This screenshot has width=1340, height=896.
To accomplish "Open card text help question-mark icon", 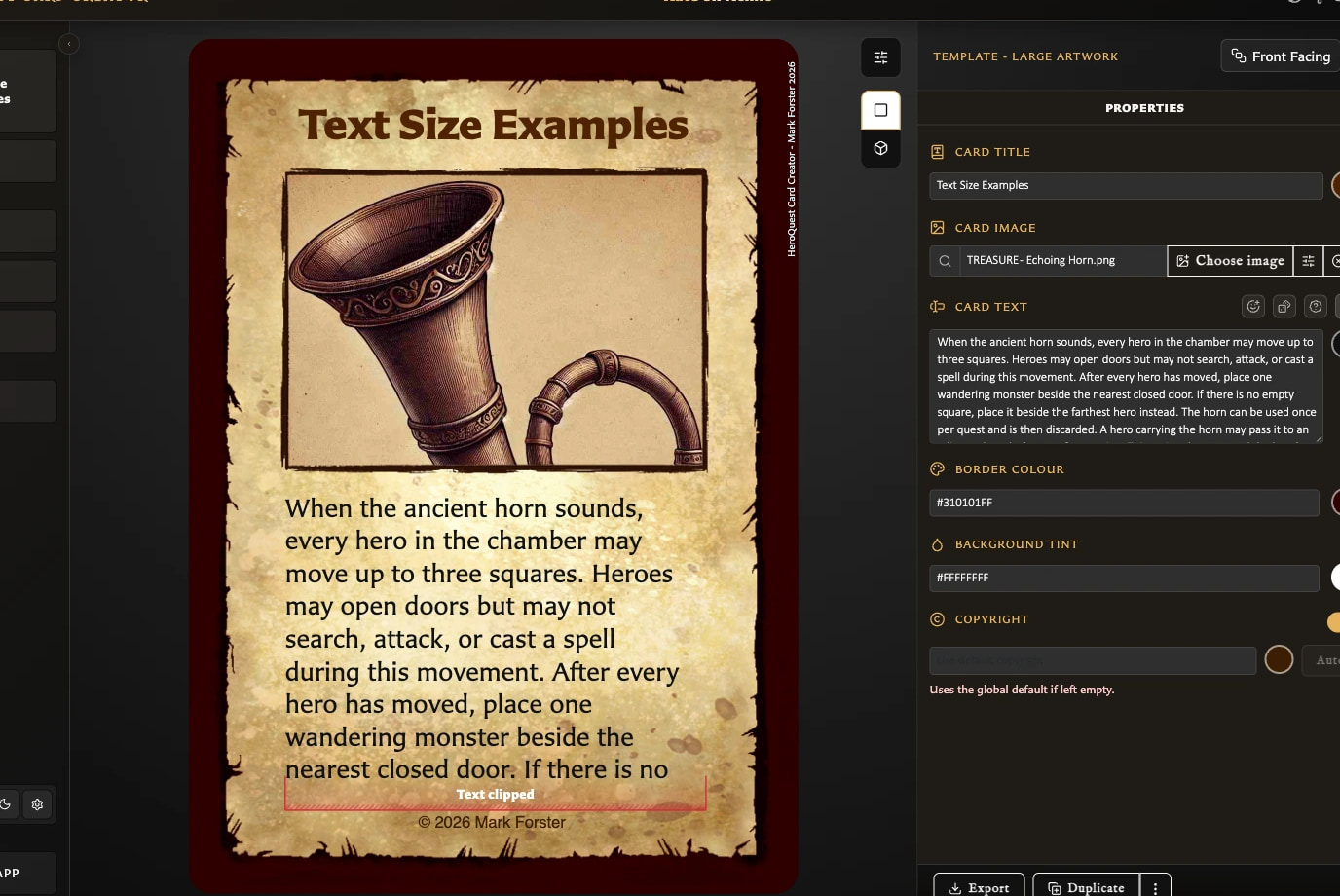I will [x=1316, y=307].
